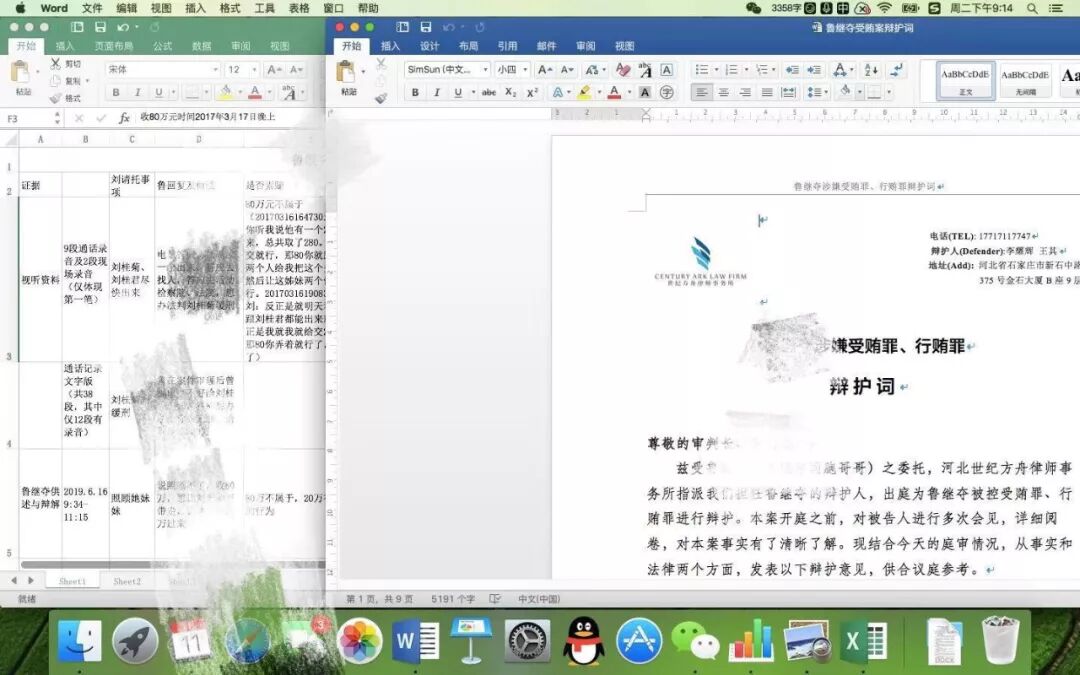1080x675 pixels.
Task: Toggle bold in Word ribbon
Action: [x=415, y=92]
